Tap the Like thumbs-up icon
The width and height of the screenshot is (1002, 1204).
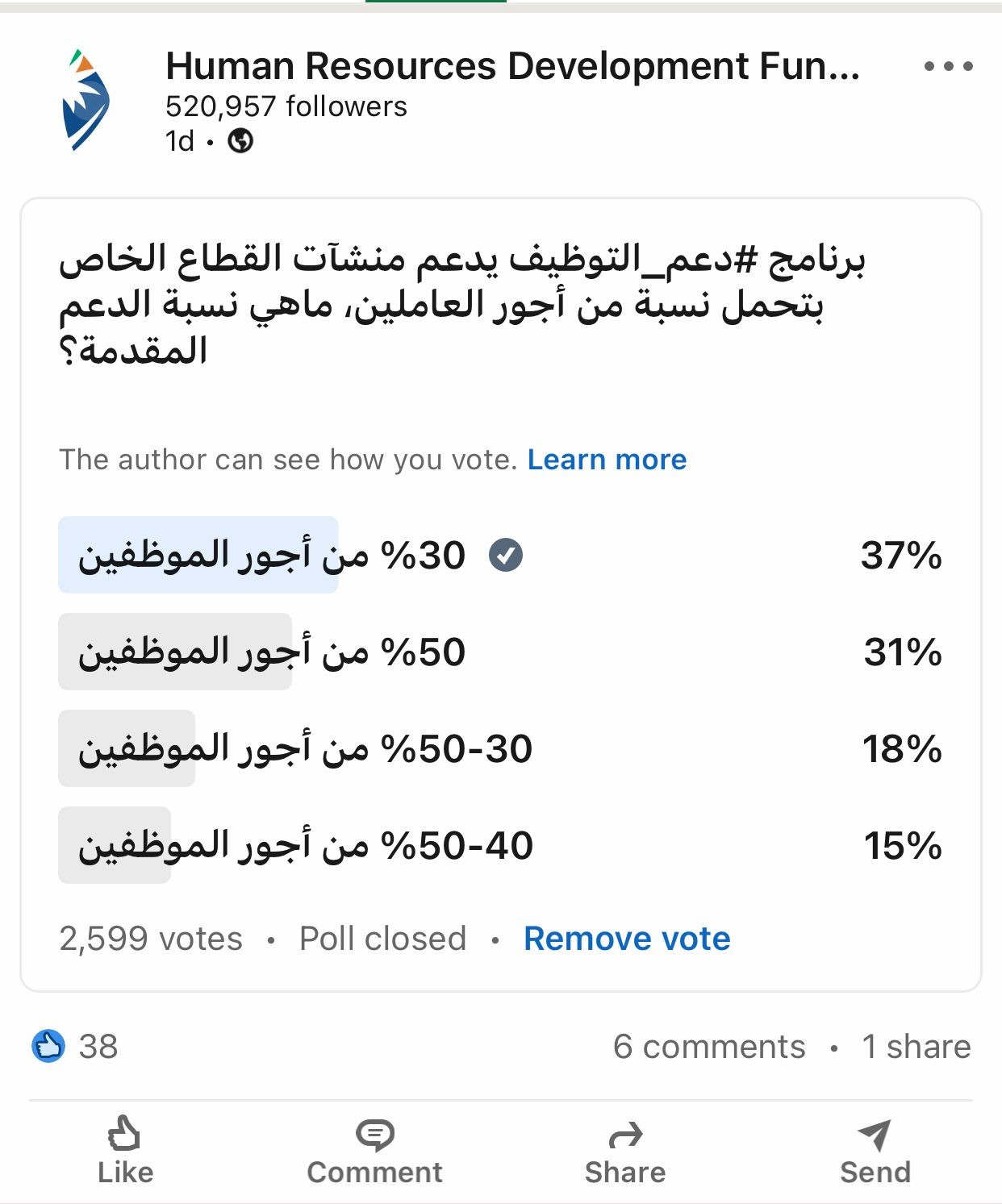point(124,1133)
